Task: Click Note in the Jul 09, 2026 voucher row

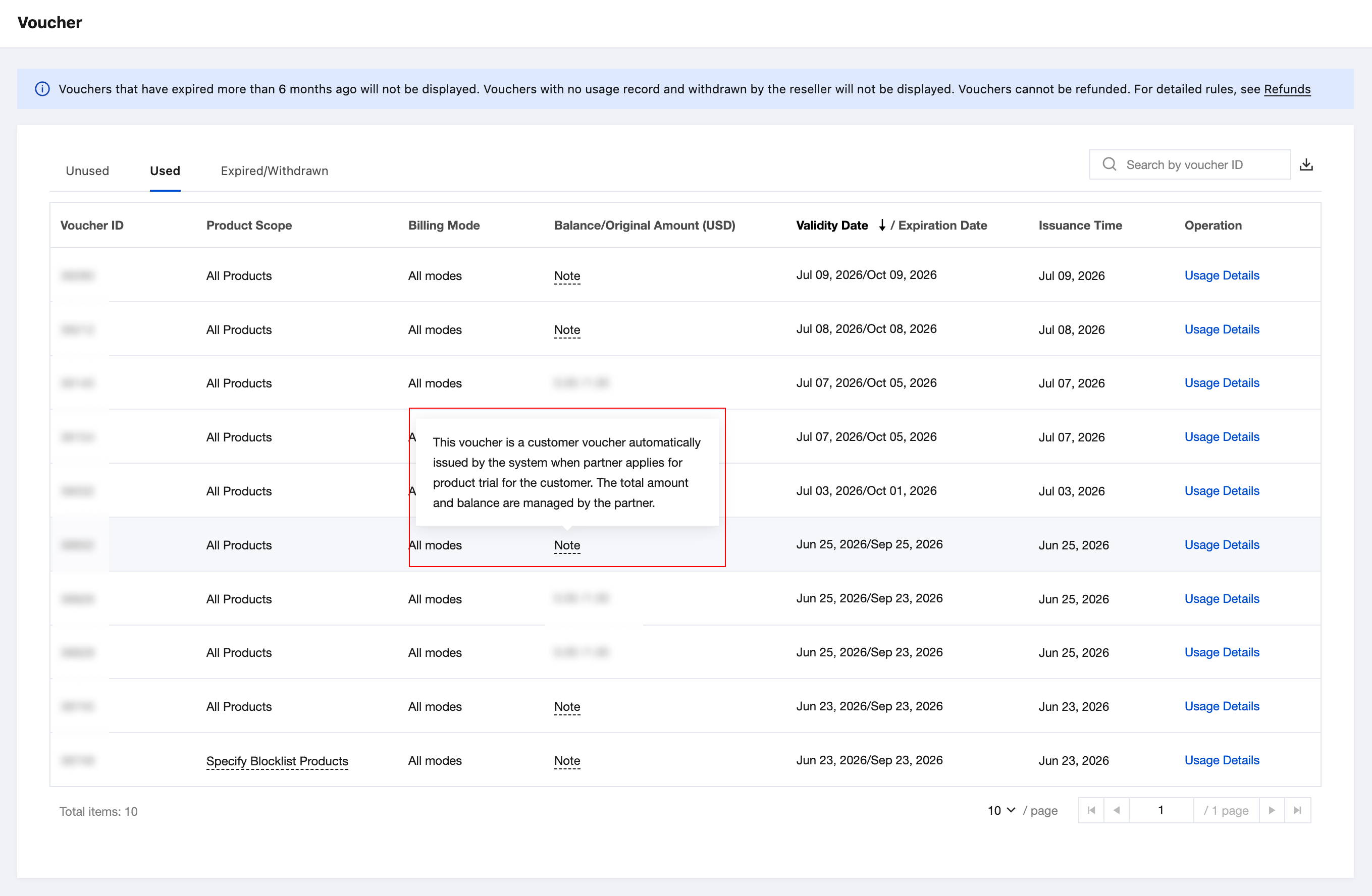Action: [x=567, y=276]
